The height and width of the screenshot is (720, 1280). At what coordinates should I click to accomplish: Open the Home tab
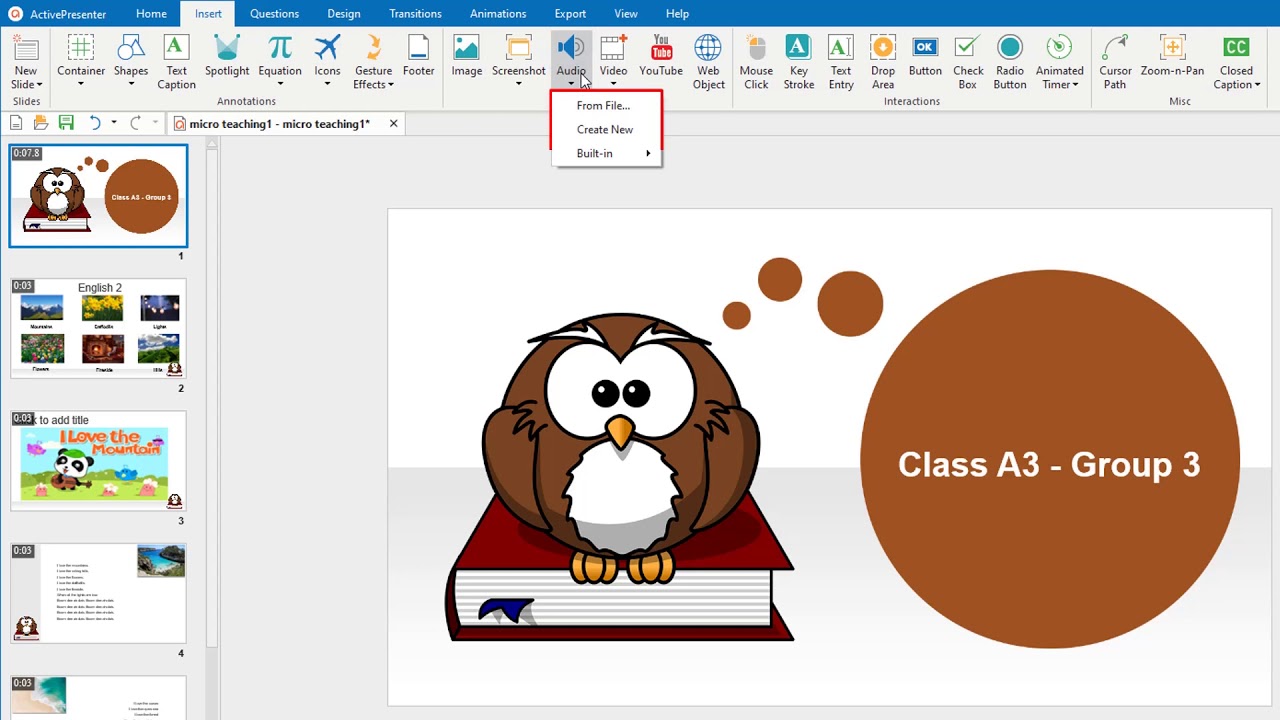click(151, 13)
